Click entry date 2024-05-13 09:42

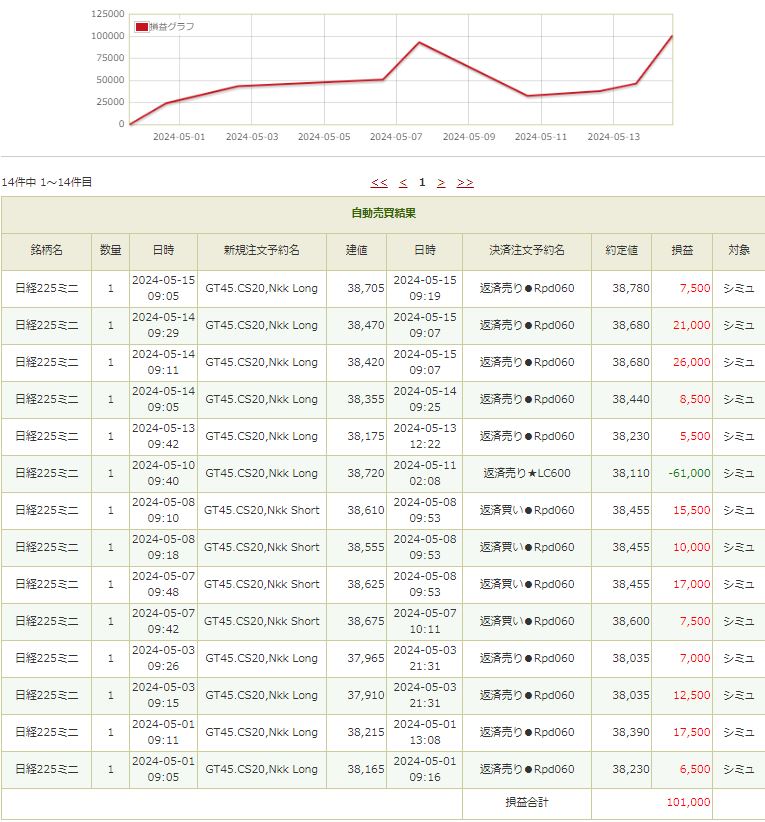[x=164, y=436]
